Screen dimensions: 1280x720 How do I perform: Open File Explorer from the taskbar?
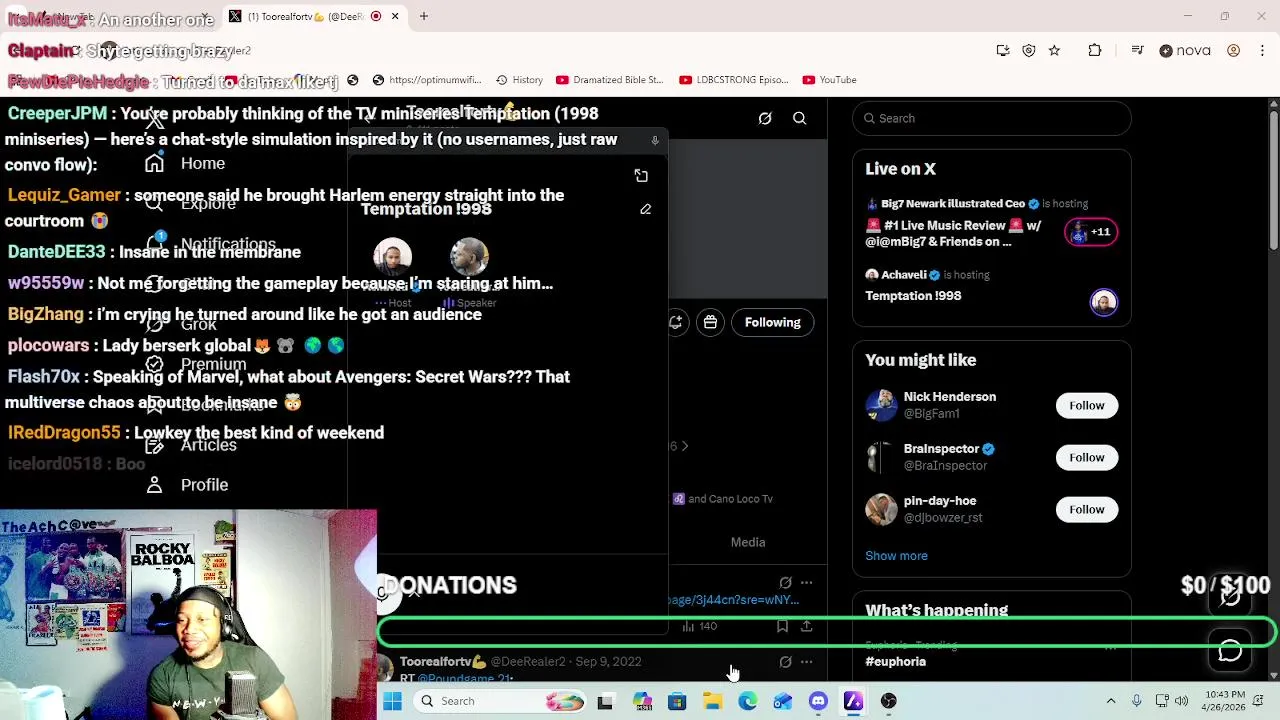[712, 702]
